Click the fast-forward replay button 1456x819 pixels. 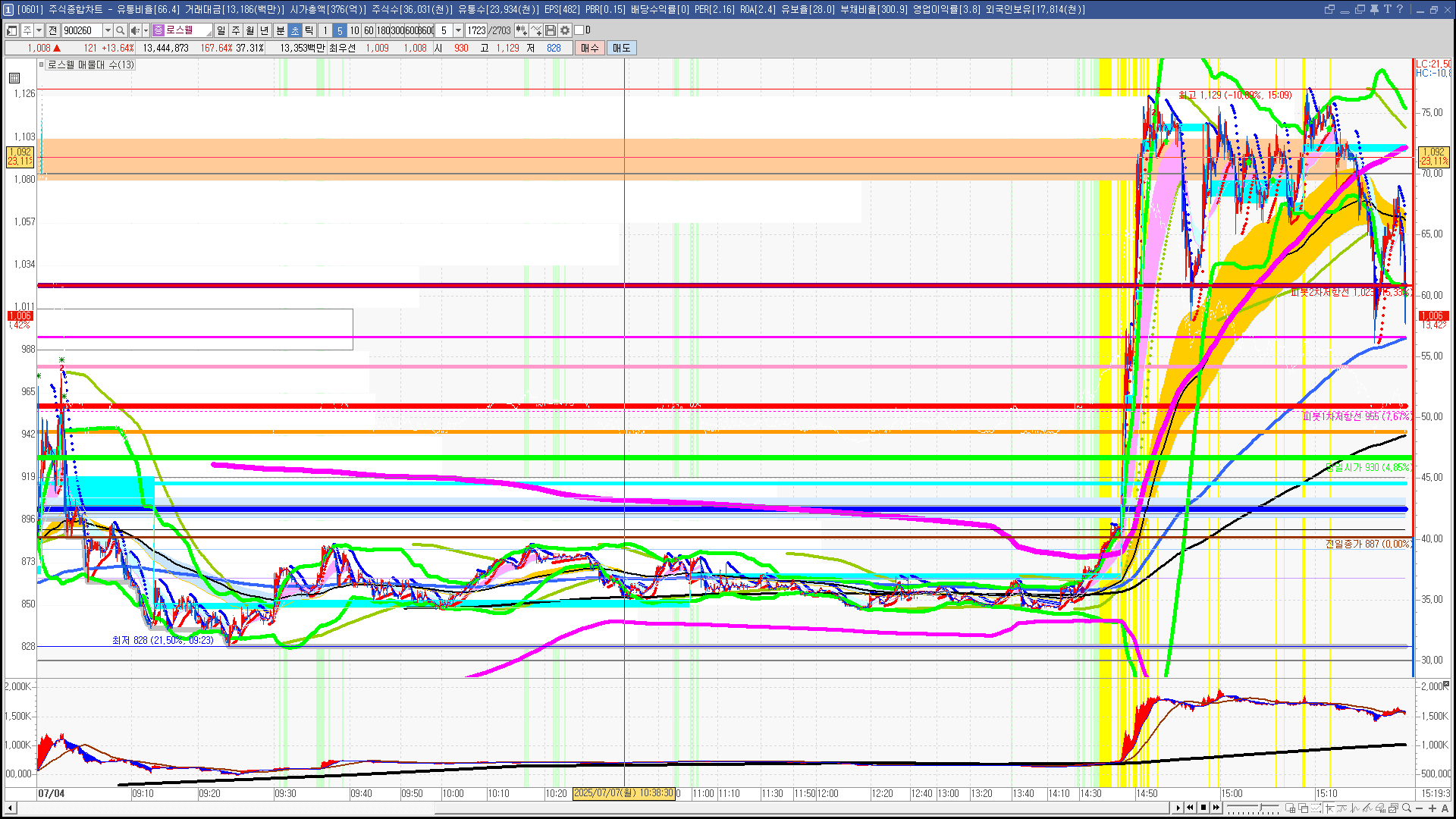click(x=1216, y=808)
